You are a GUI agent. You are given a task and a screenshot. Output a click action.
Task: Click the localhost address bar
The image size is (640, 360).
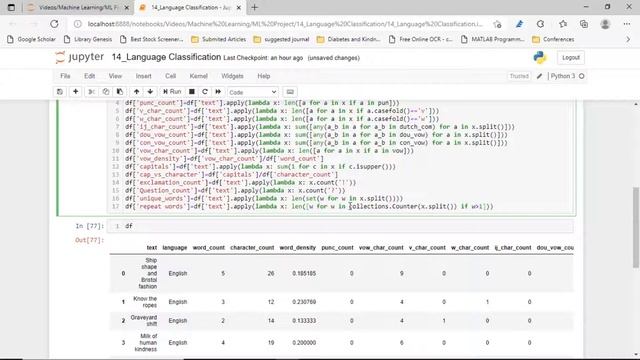[x=285, y=24]
